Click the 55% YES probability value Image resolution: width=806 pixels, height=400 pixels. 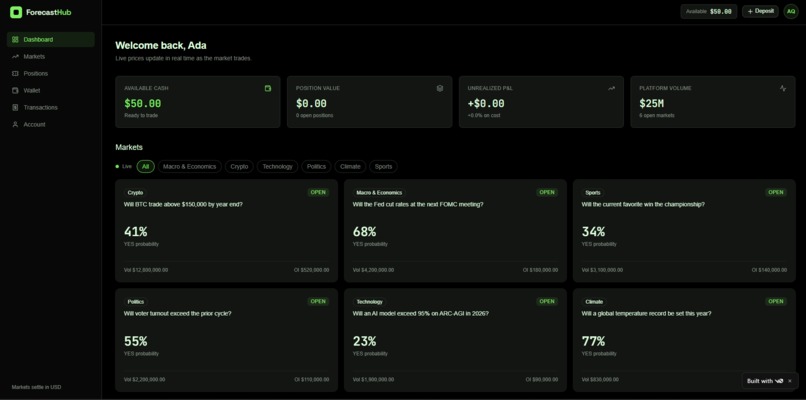(x=135, y=341)
